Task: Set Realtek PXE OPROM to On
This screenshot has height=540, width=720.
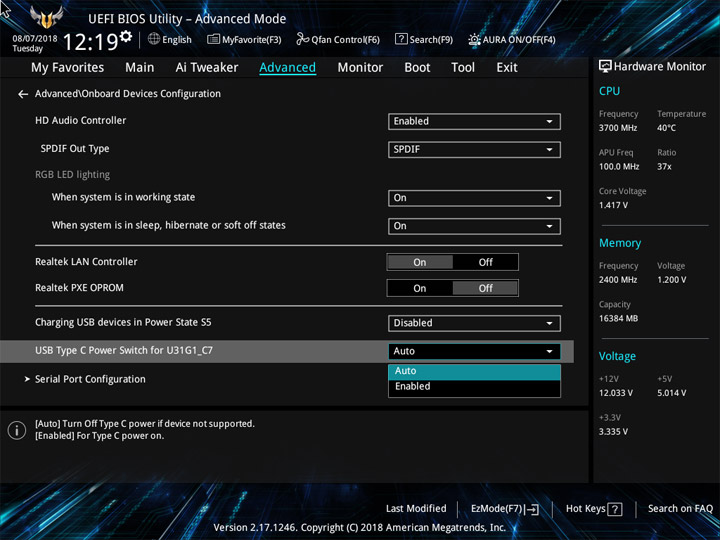Action: click(420, 288)
